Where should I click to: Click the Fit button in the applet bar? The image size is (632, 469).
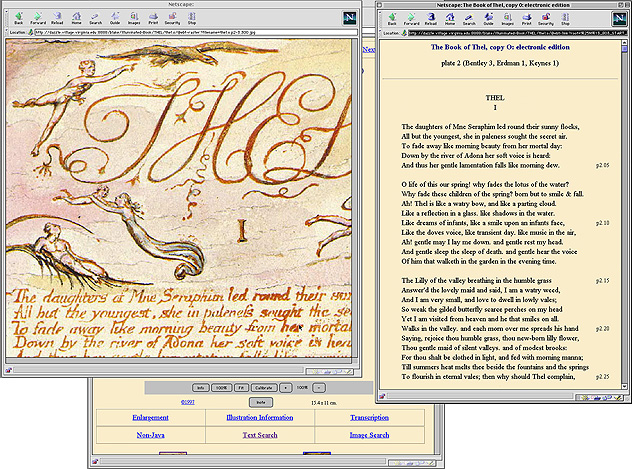pos(241,388)
